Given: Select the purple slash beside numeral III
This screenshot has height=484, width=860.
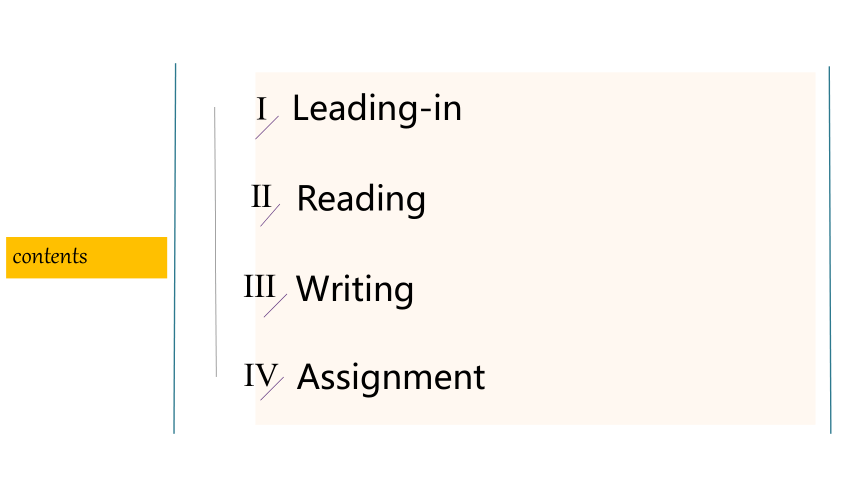Looking at the screenshot, I should (275, 306).
